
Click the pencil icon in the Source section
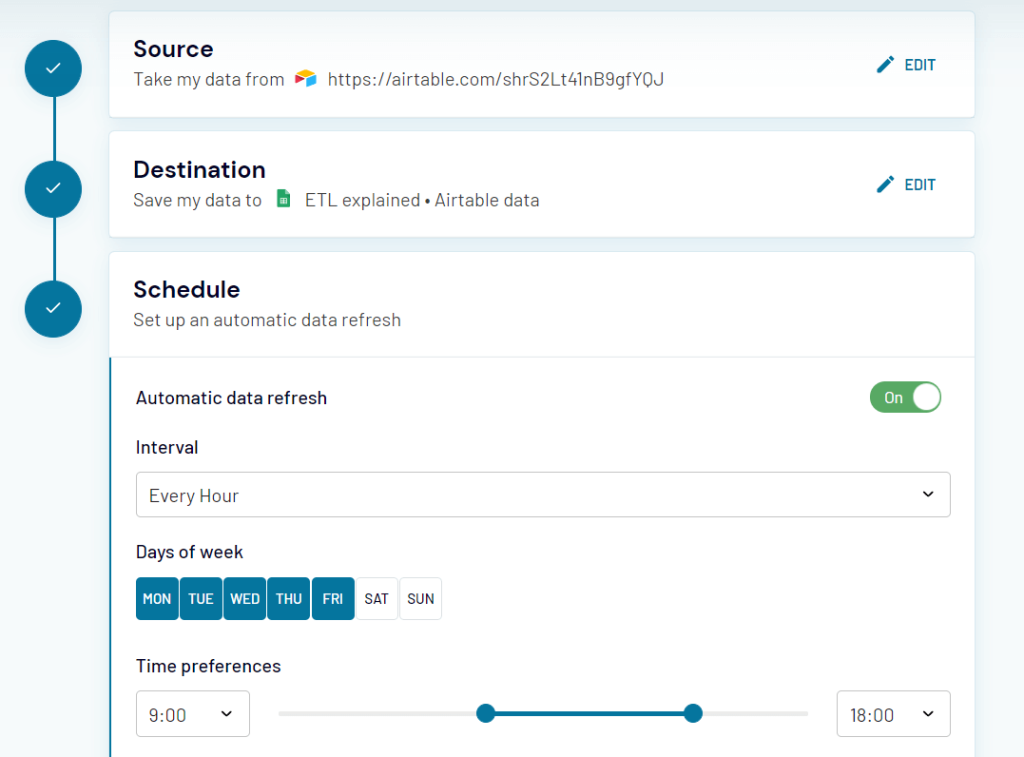[884, 63]
